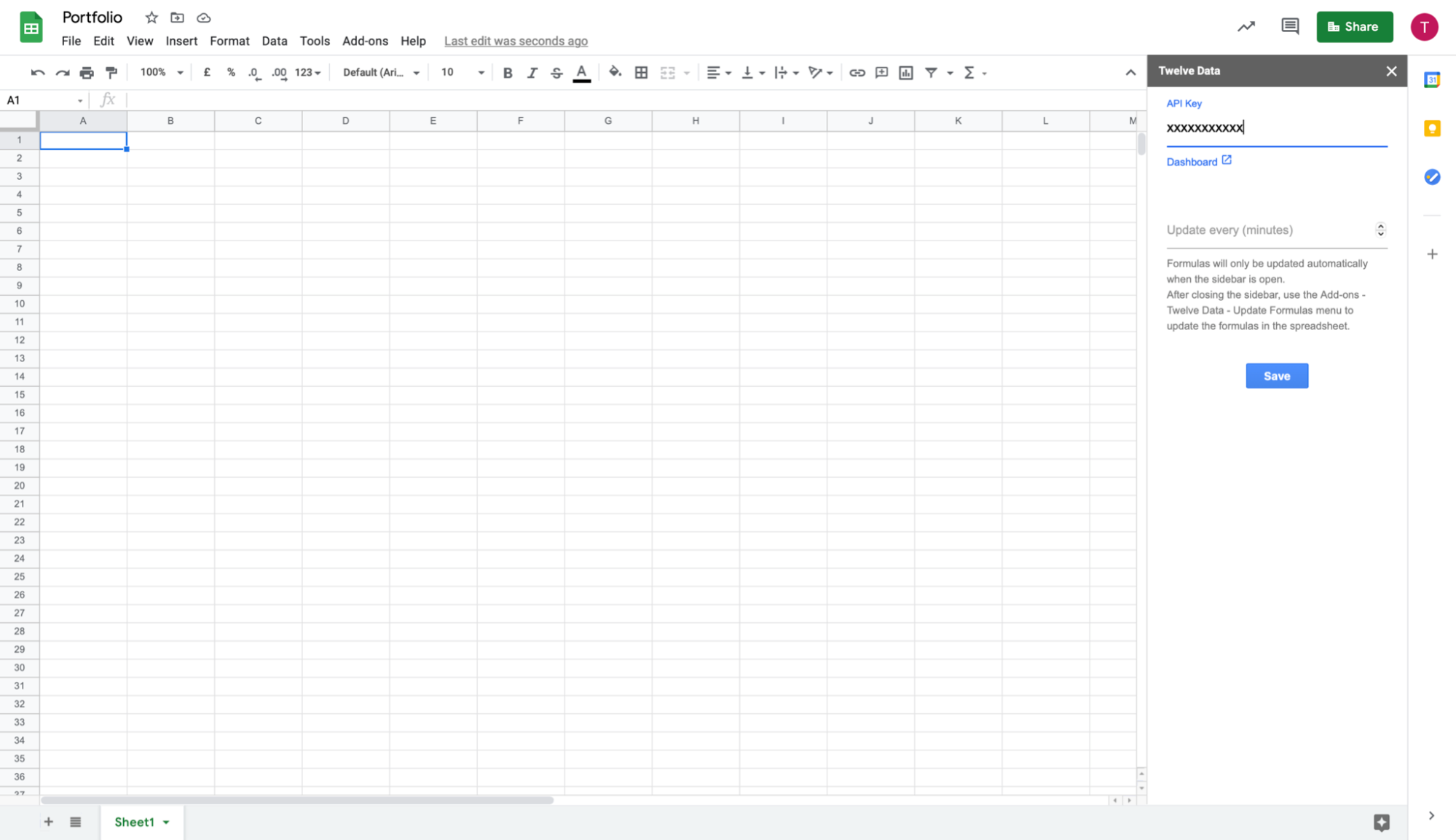Image resolution: width=1456 pixels, height=840 pixels.
Task: Open the Format menu
Action: pyautogui.click(x=229, y=42)
